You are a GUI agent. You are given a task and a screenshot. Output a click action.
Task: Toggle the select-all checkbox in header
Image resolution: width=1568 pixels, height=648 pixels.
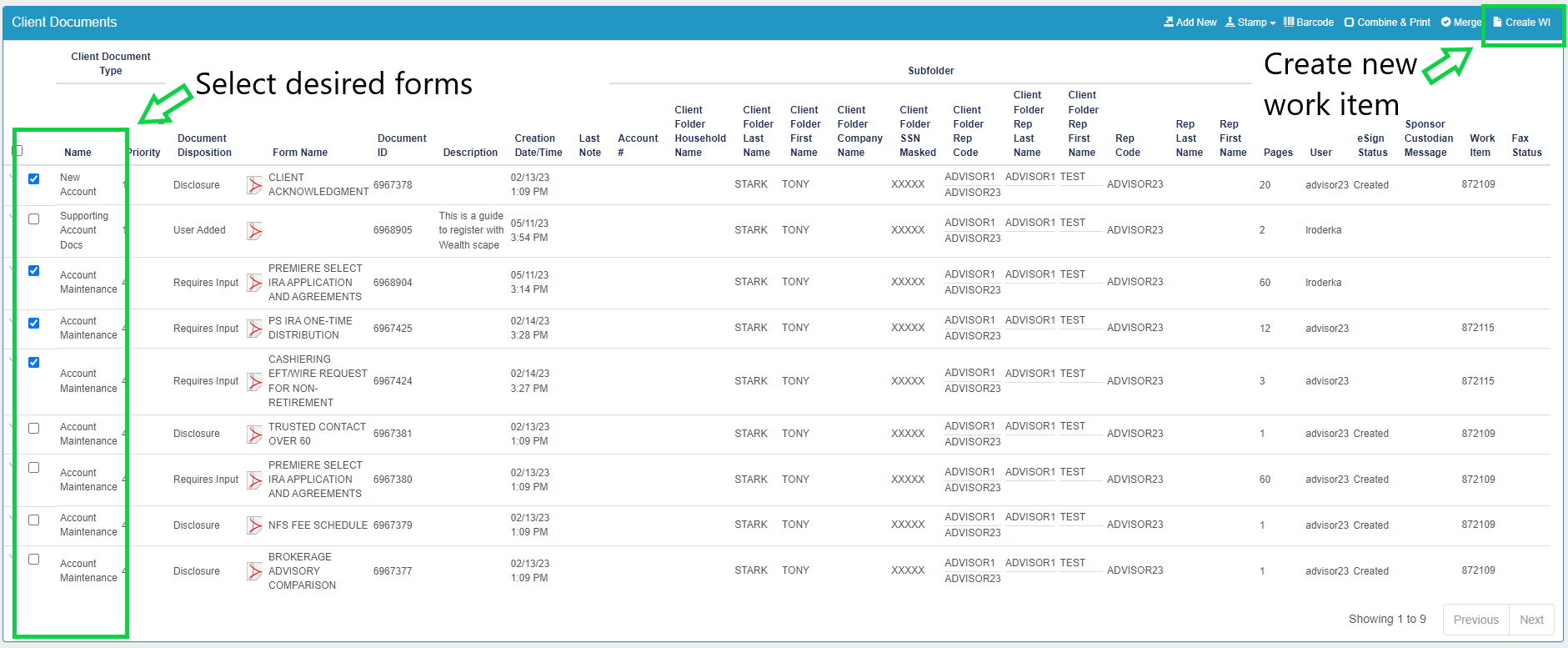point(18,151)
